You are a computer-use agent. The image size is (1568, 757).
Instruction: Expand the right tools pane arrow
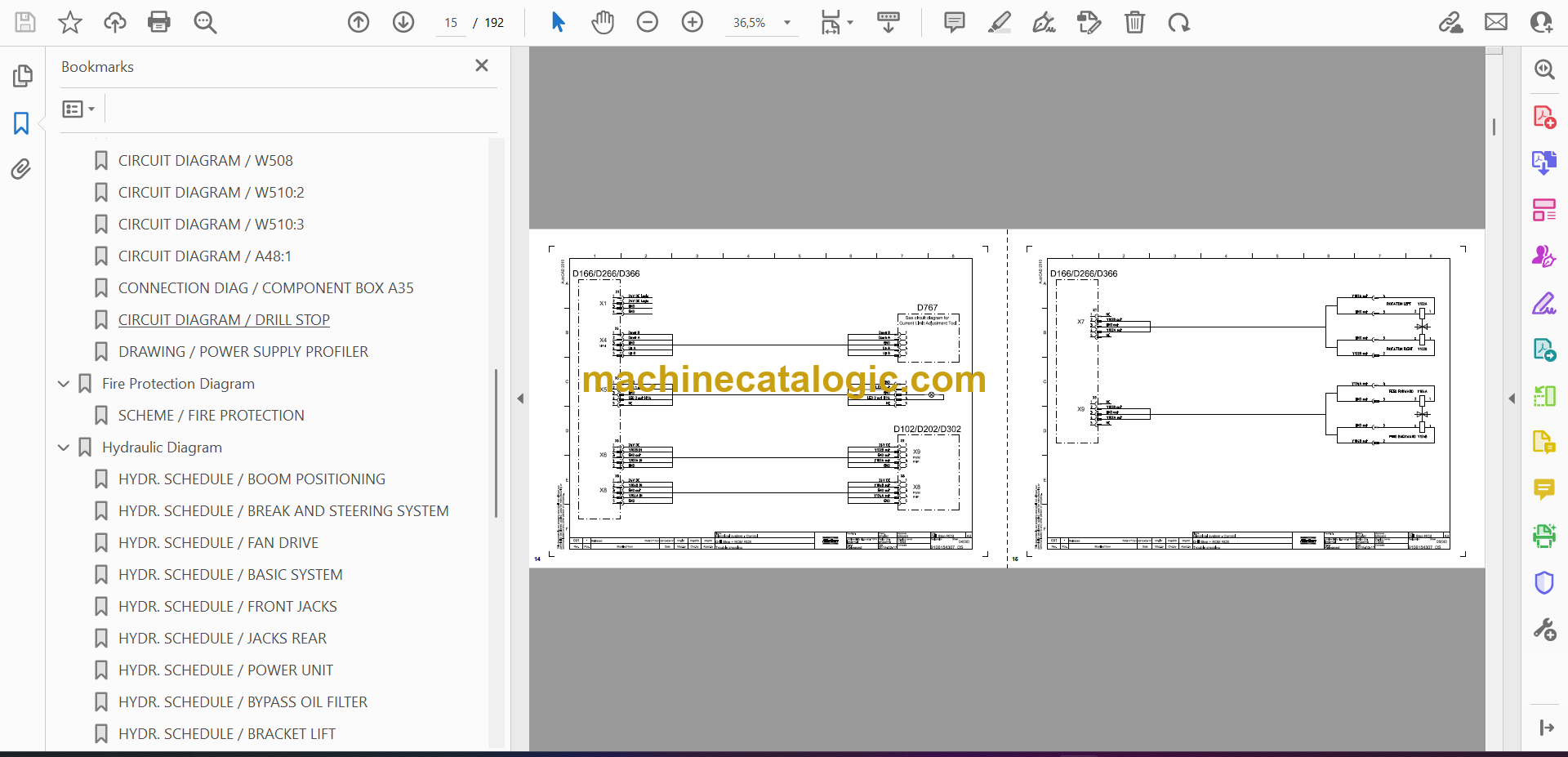coord(1512,399)
